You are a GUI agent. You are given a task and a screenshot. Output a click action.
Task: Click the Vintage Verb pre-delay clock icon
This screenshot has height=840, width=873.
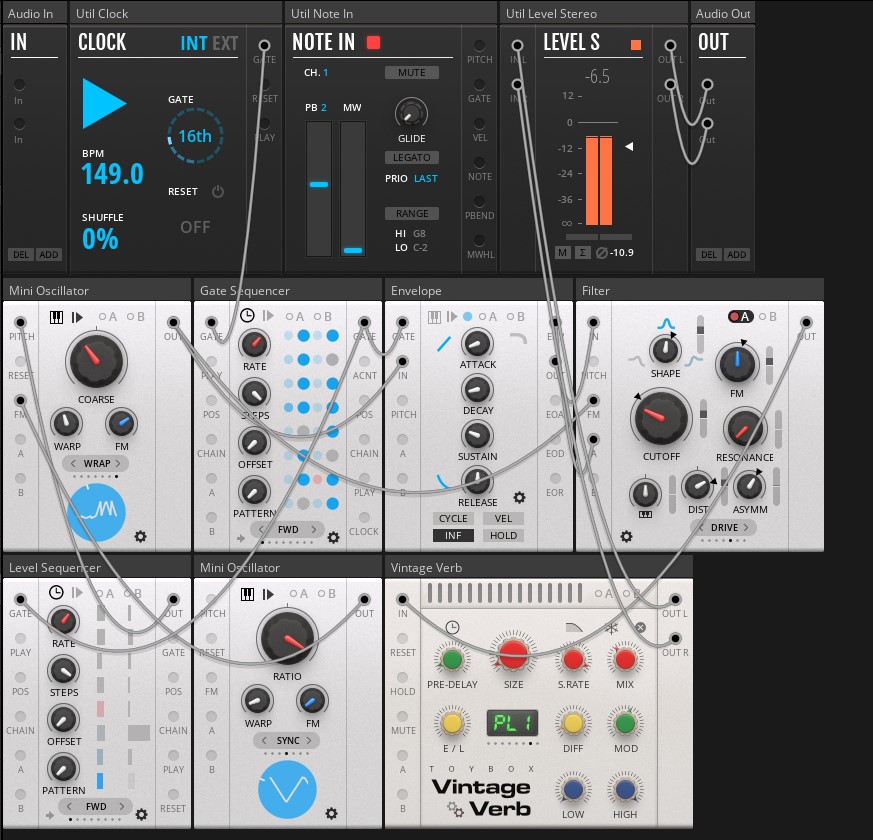pyautogui.click(x=452, y=628)
